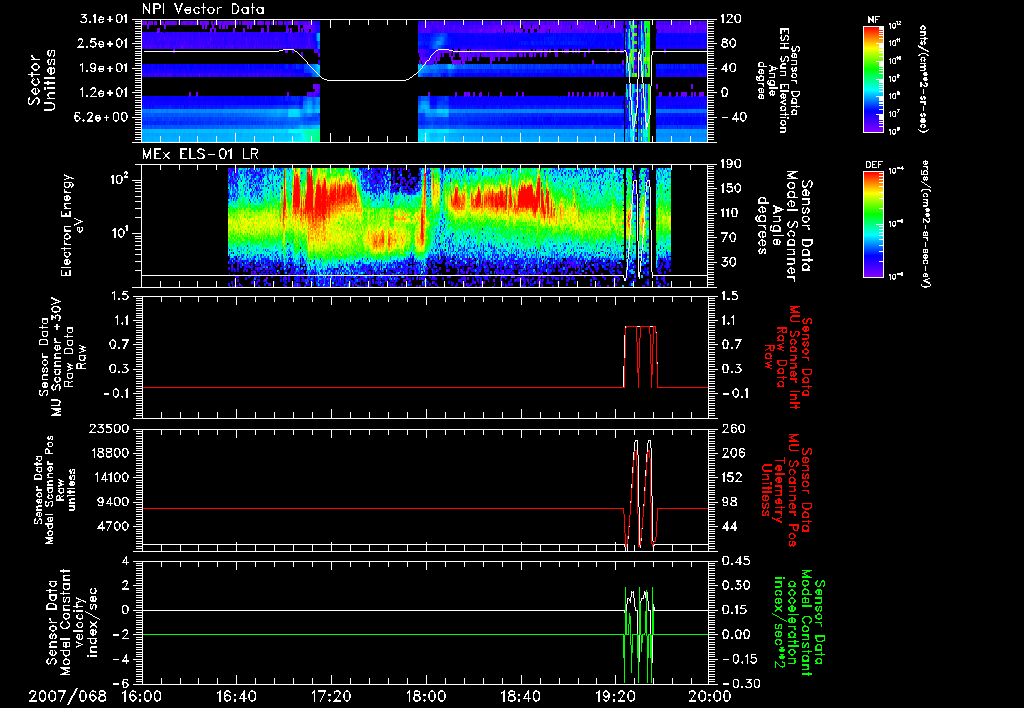Click the date label "2007/068"

pos(67,696)
